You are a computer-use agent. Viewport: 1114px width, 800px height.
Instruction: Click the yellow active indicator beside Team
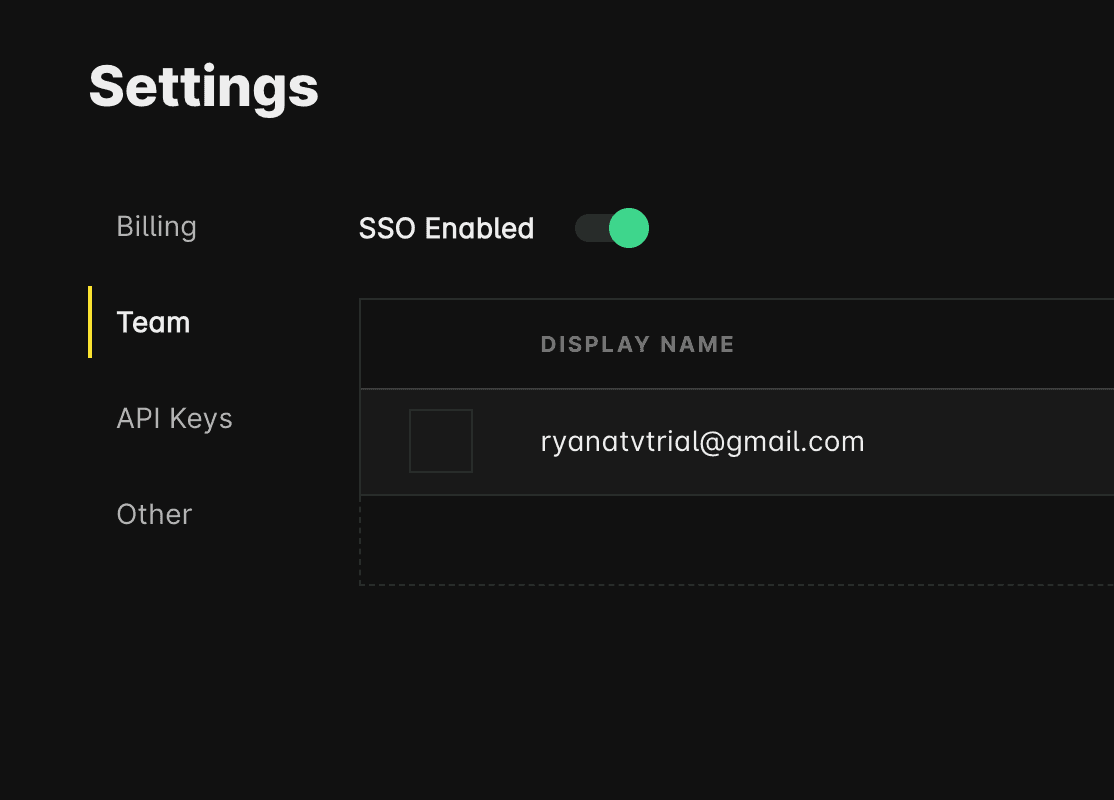pyautogui.click(x=90, y=322)
